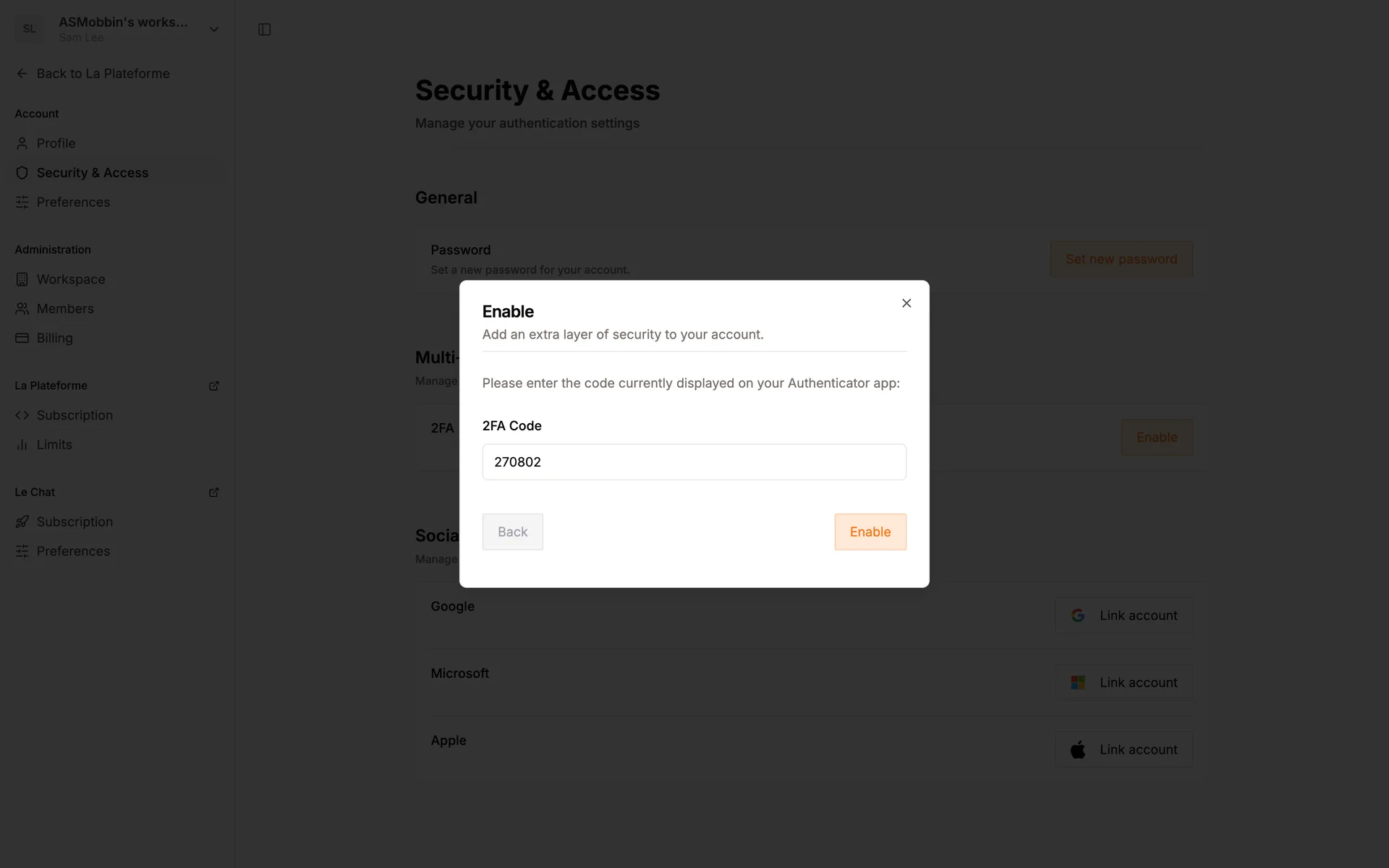Open Workspace administration settings
This screenshot has height=868, width=1389.
coord(70,279)
